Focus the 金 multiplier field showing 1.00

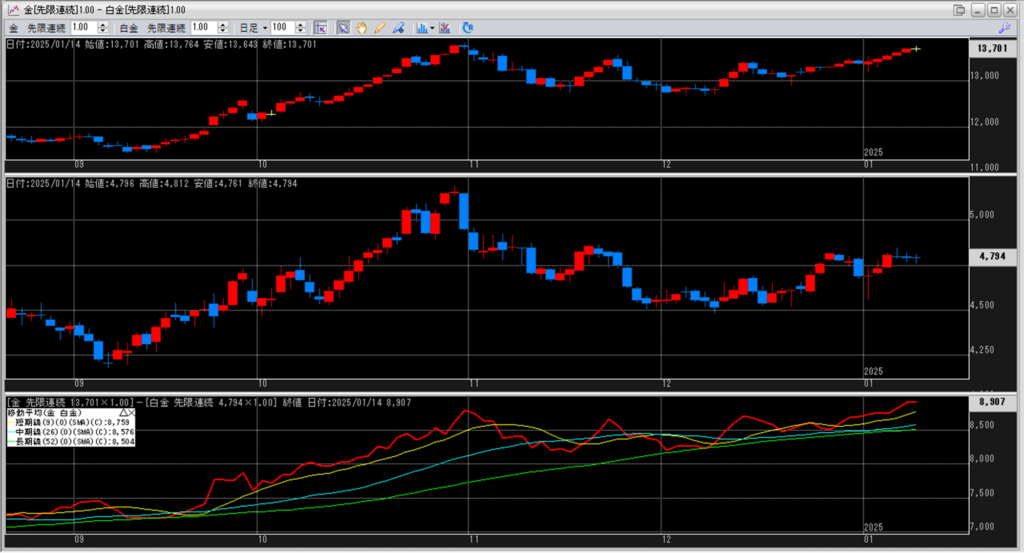(x=84, y=27)
